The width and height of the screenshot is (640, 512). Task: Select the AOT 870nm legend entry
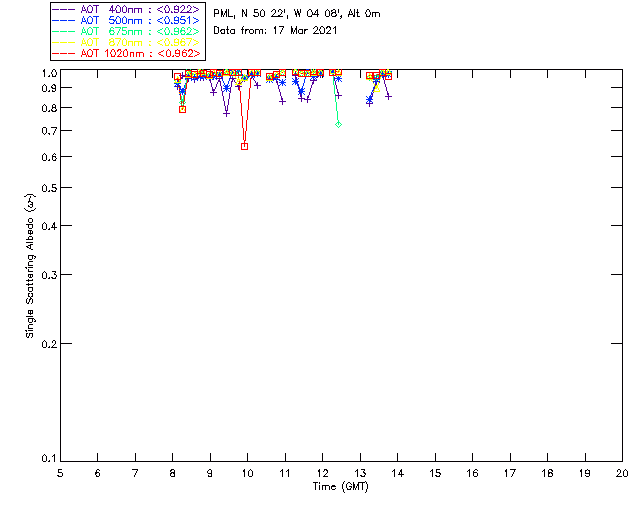126,42
